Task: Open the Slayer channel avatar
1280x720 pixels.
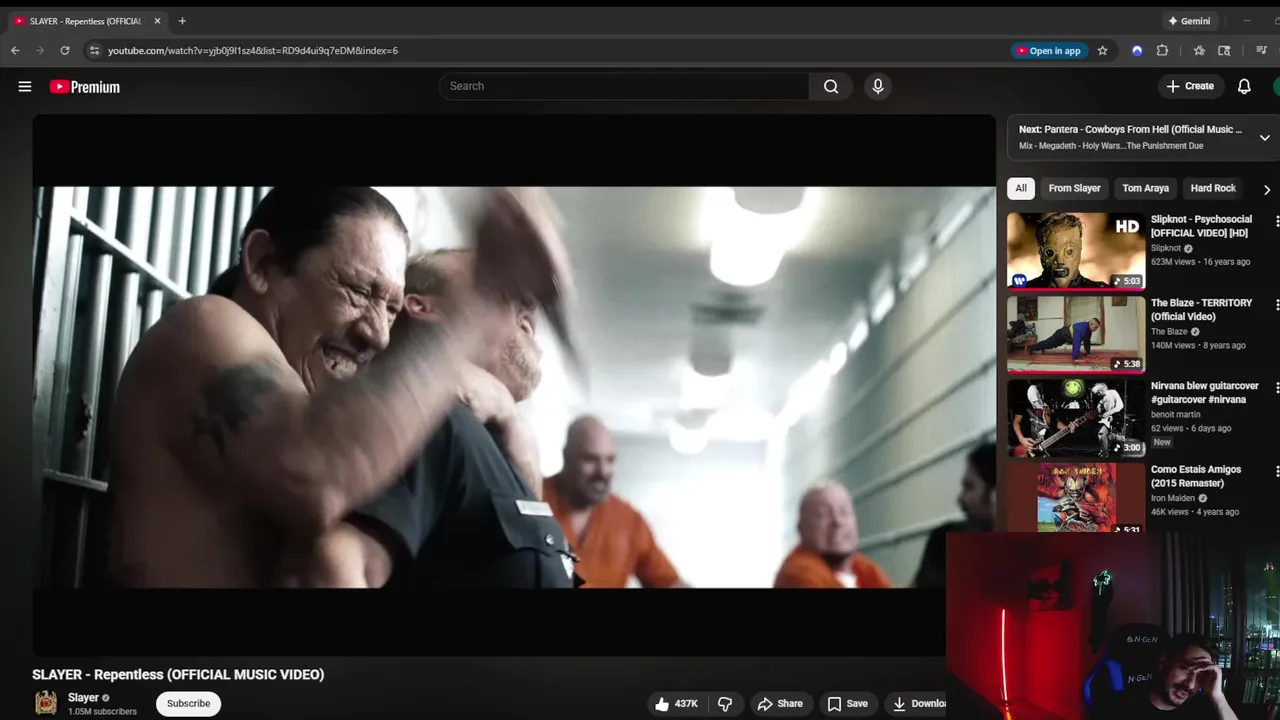Action: tap(46, 703)
